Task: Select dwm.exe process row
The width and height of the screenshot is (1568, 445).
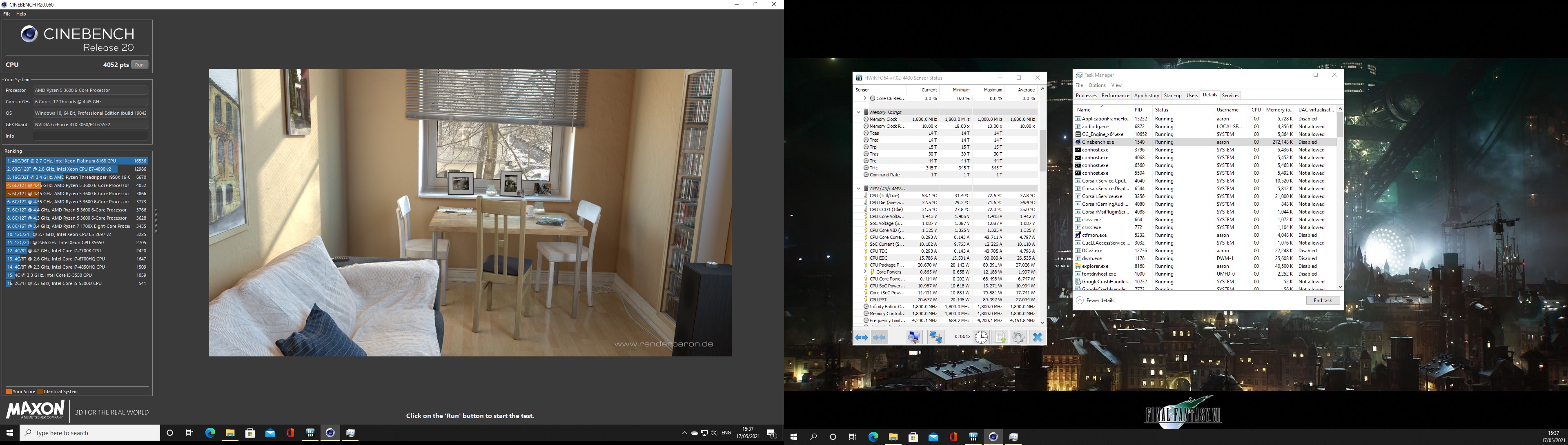Action: click(1205, 259)
